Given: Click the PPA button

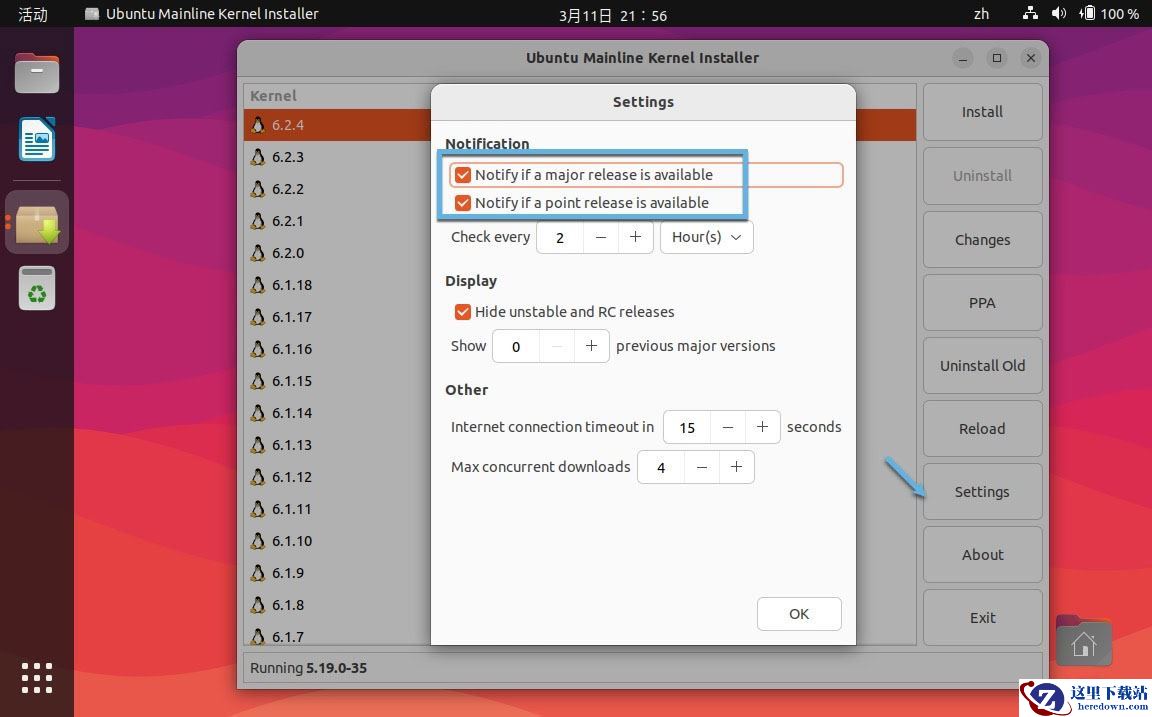Looking at the screenshot, I should (982, 303).
